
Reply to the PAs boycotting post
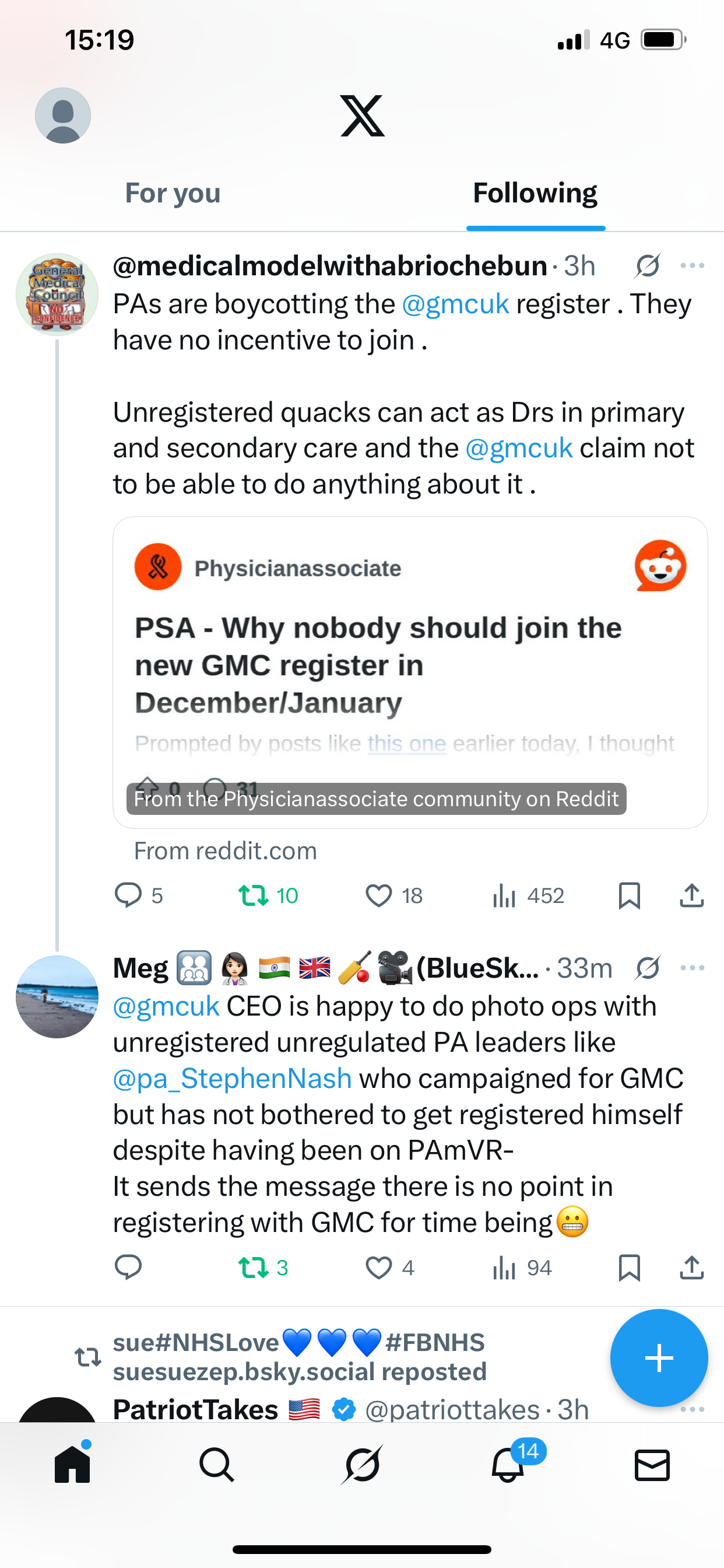[128, 896]
